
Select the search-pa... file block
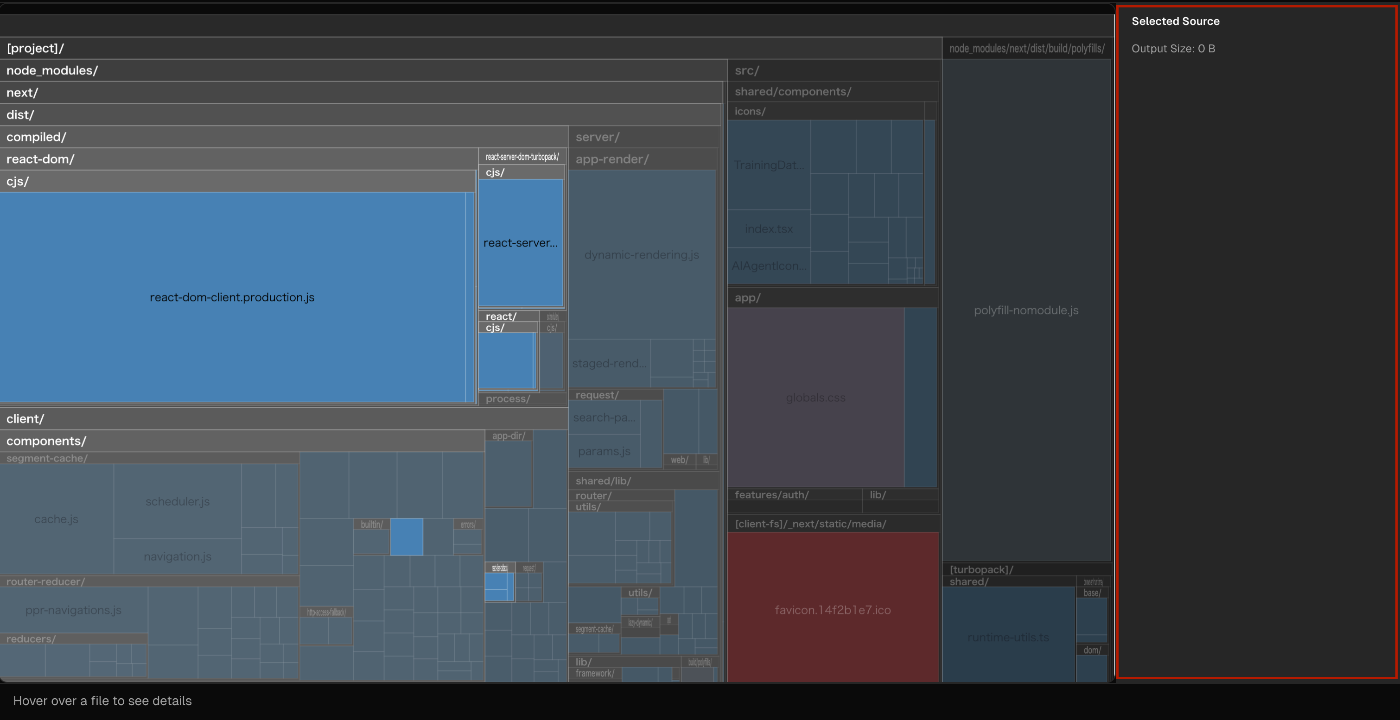point(605,417)
